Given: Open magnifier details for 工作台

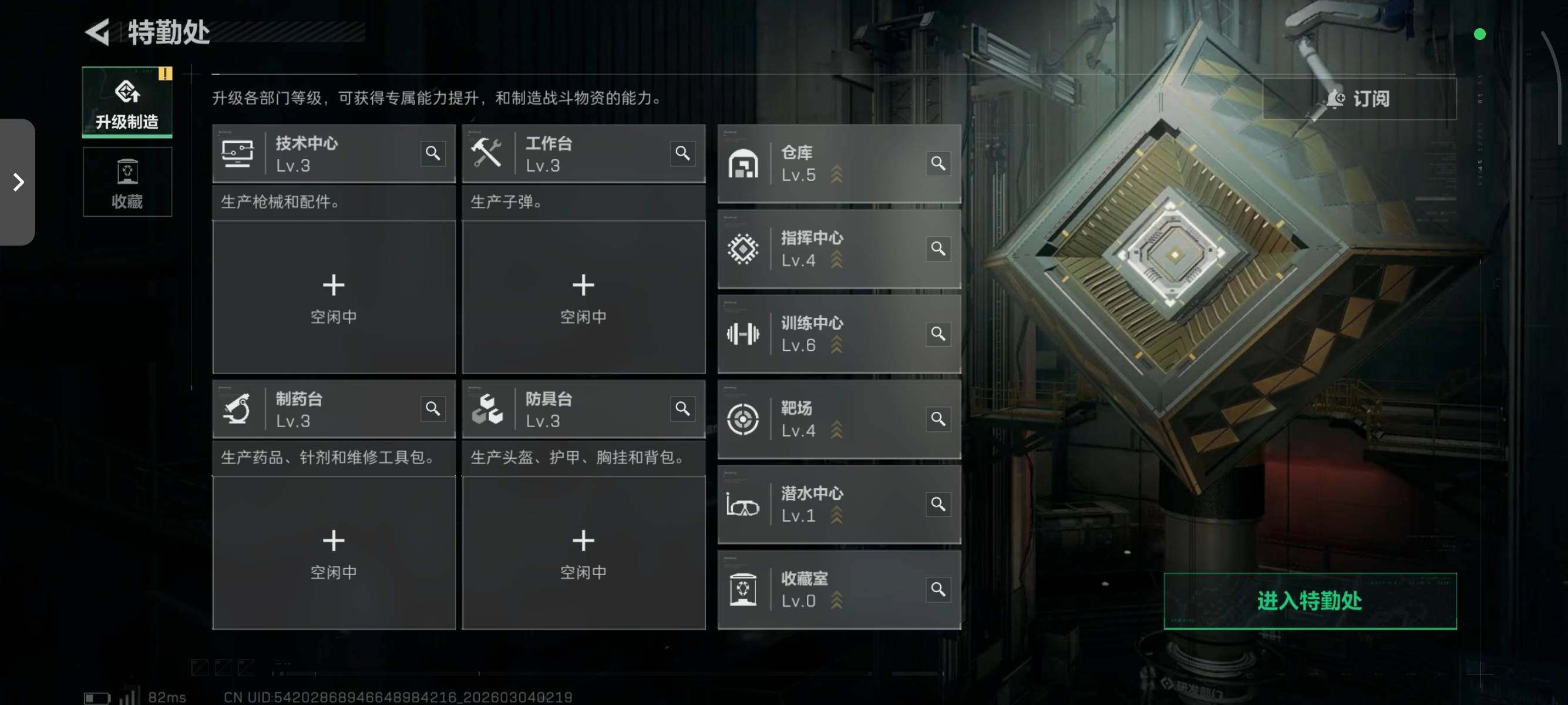Looking at the screenshot, I should [x=682, y=153].
